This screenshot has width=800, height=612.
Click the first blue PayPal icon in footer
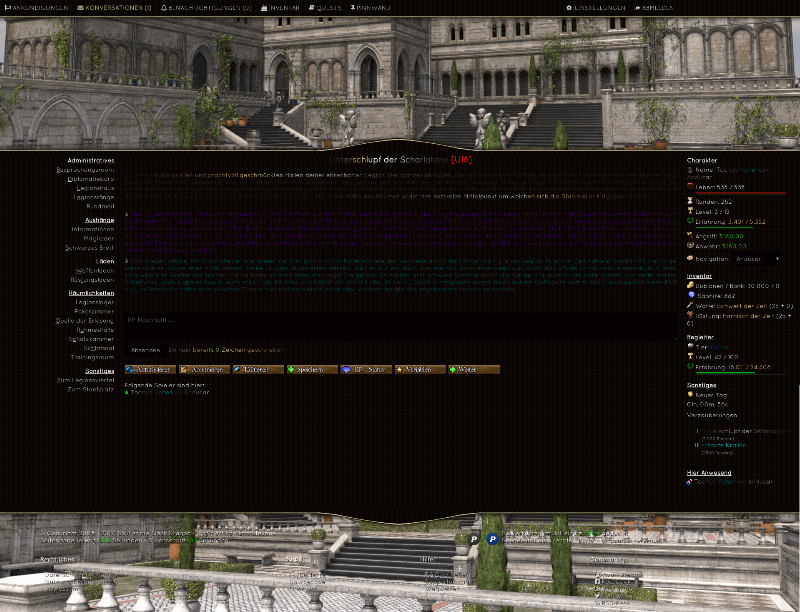coord(475,538)
